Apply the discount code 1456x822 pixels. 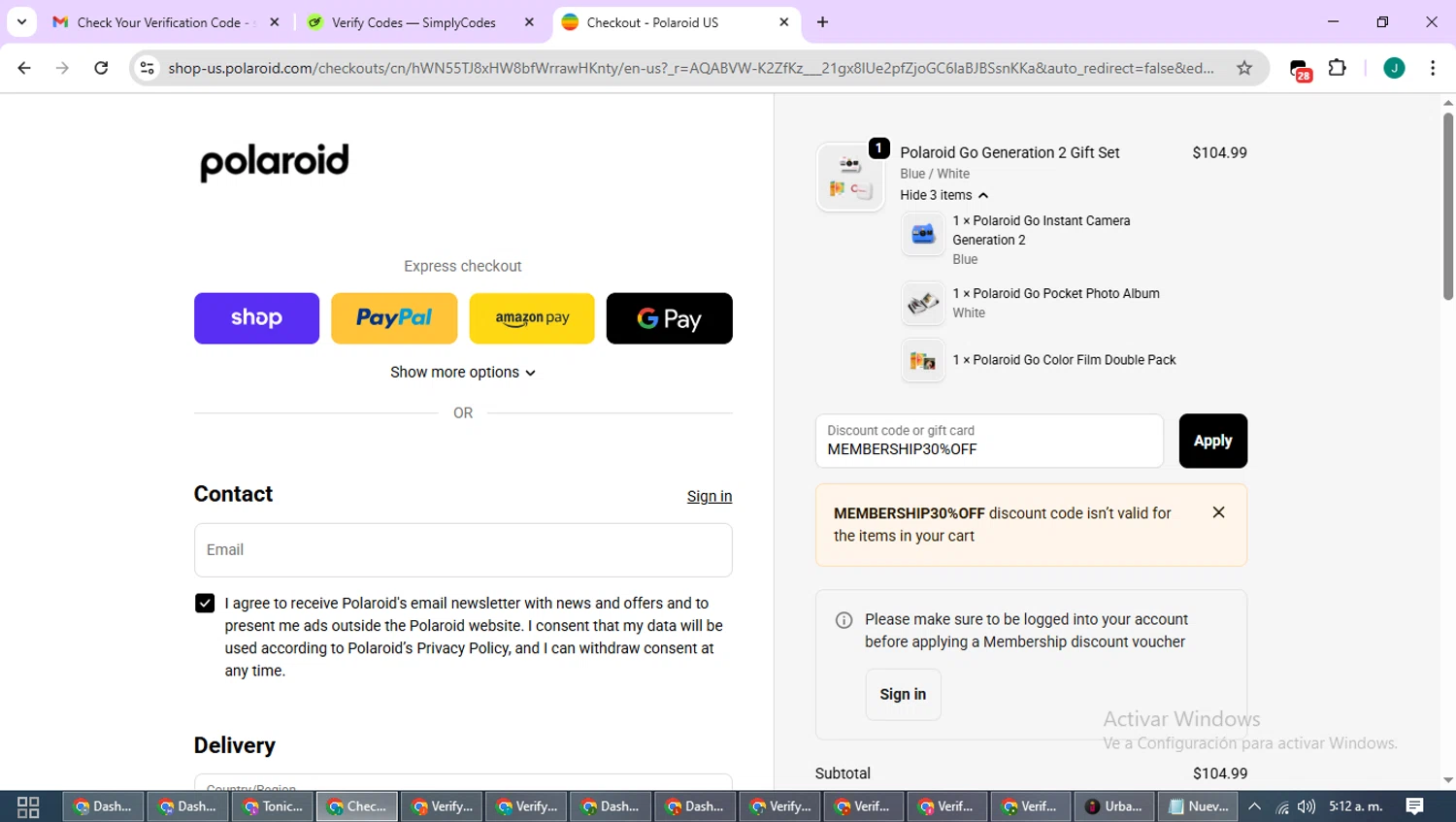point(1212,442)
